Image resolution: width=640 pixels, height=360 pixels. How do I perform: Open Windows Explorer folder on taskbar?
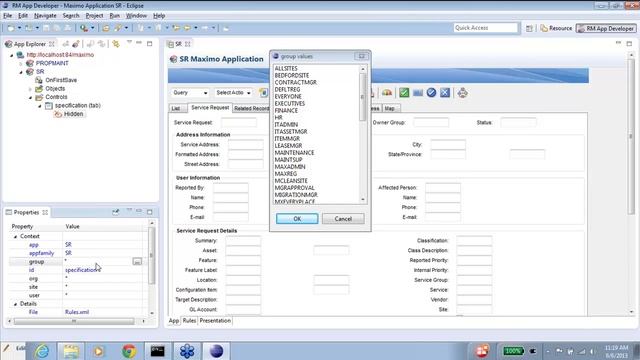point(71,351)
